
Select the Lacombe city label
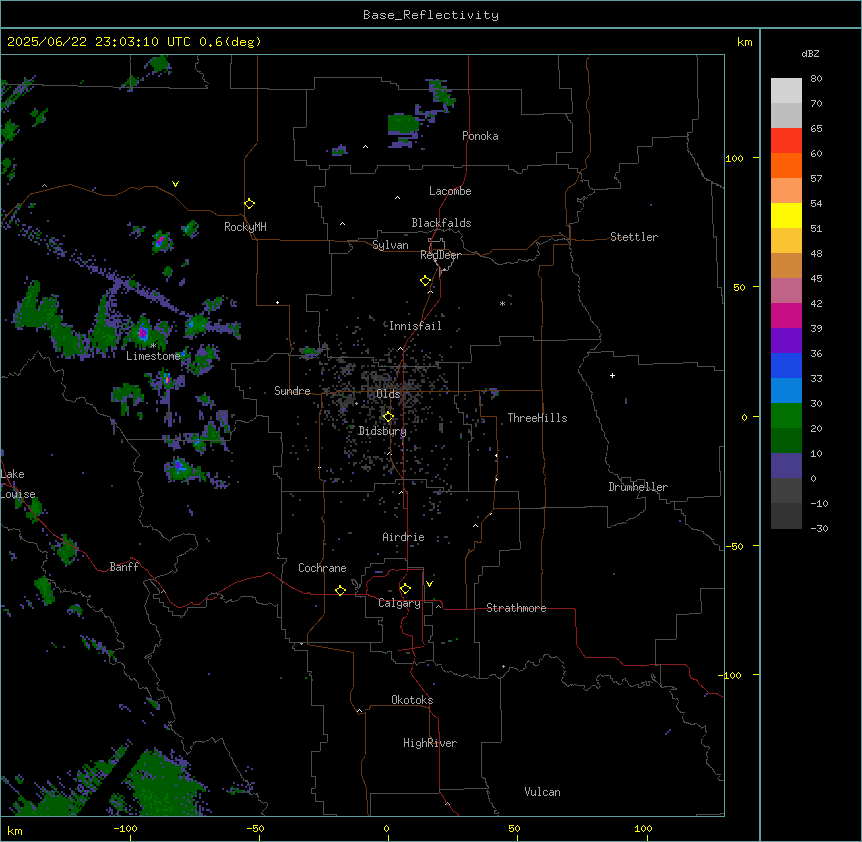coord(450,191)
